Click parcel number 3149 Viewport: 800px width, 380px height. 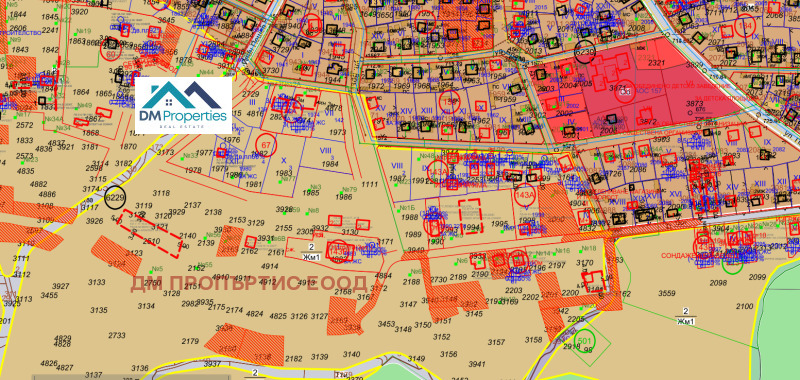tap(416, 359)
